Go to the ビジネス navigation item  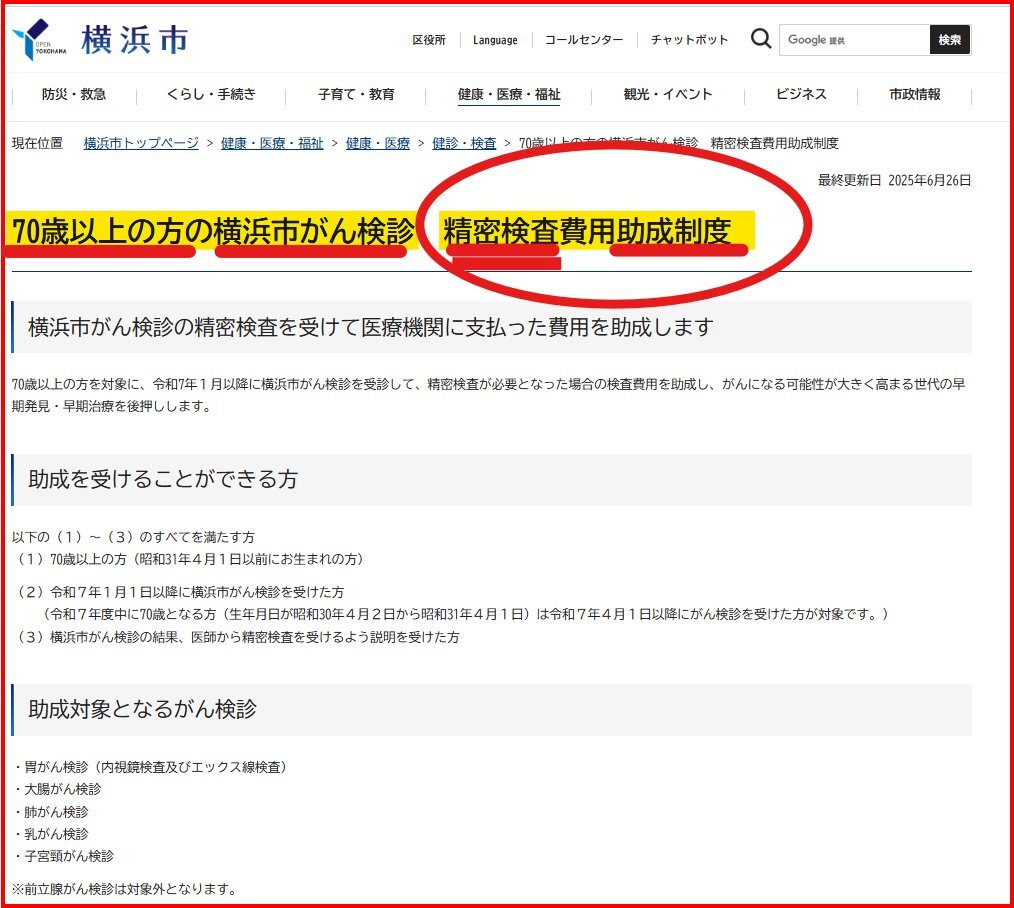pos(801,95)
